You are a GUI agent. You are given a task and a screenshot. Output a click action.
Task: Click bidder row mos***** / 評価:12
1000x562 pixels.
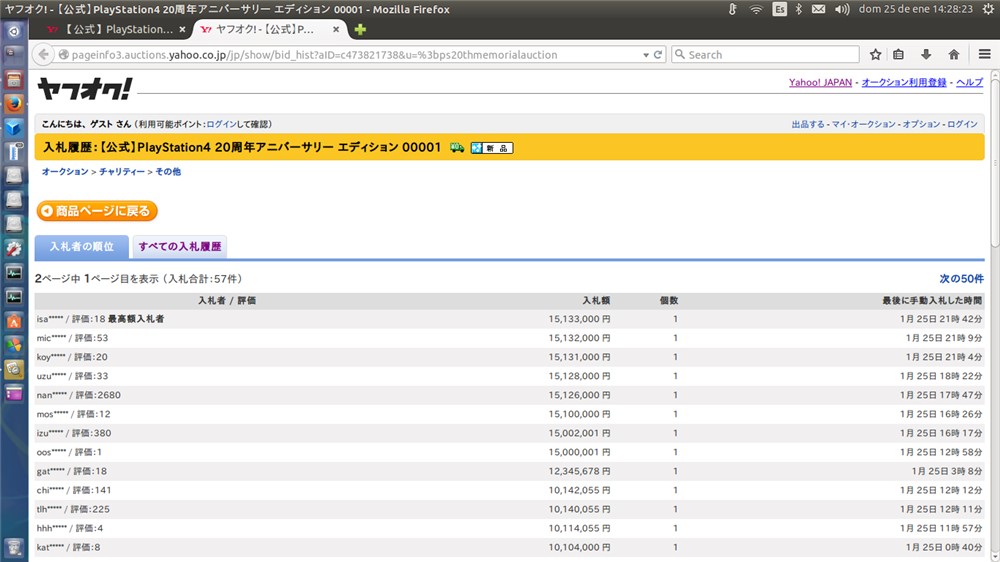(510, 414)
